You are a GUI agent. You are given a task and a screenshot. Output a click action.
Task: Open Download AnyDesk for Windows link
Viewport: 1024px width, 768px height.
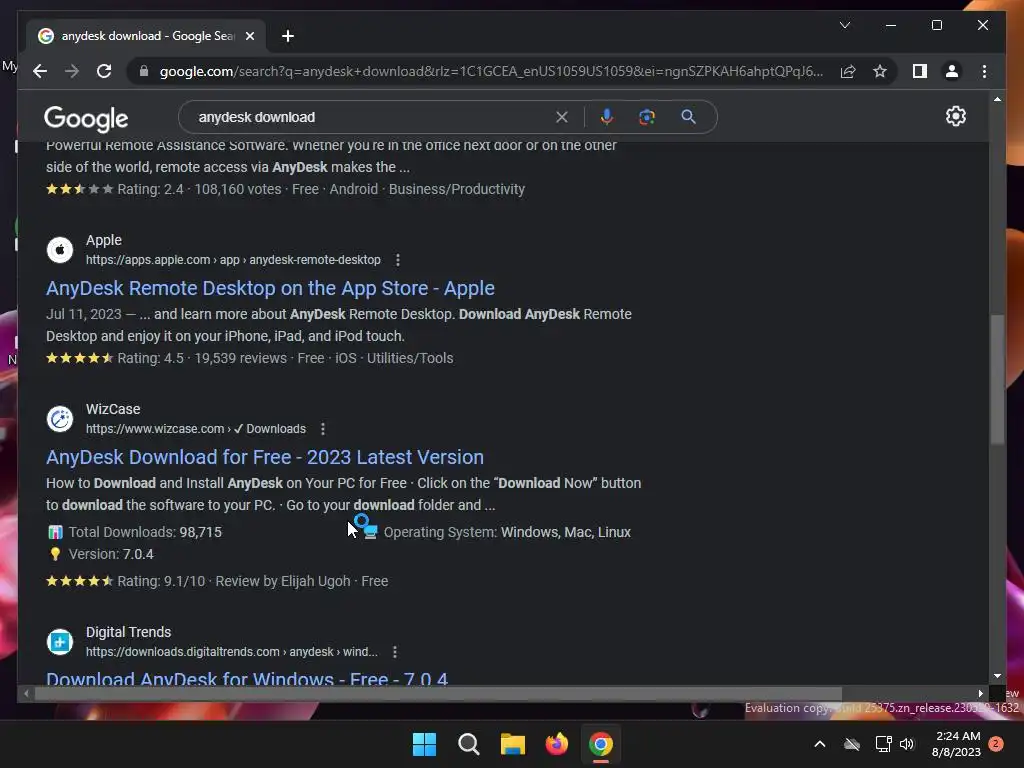click(247, 678)
